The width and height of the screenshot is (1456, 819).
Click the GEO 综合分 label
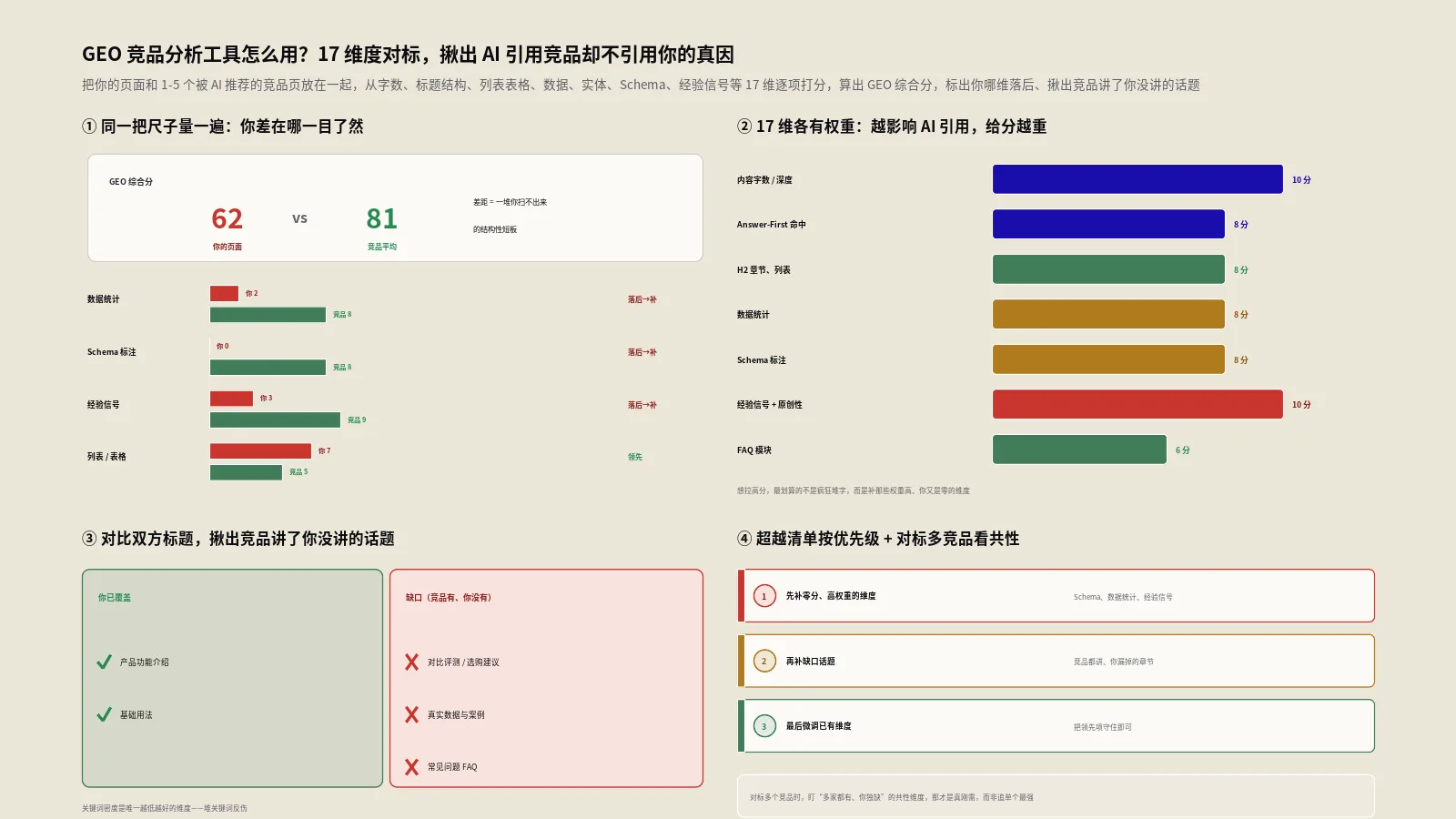131,182
